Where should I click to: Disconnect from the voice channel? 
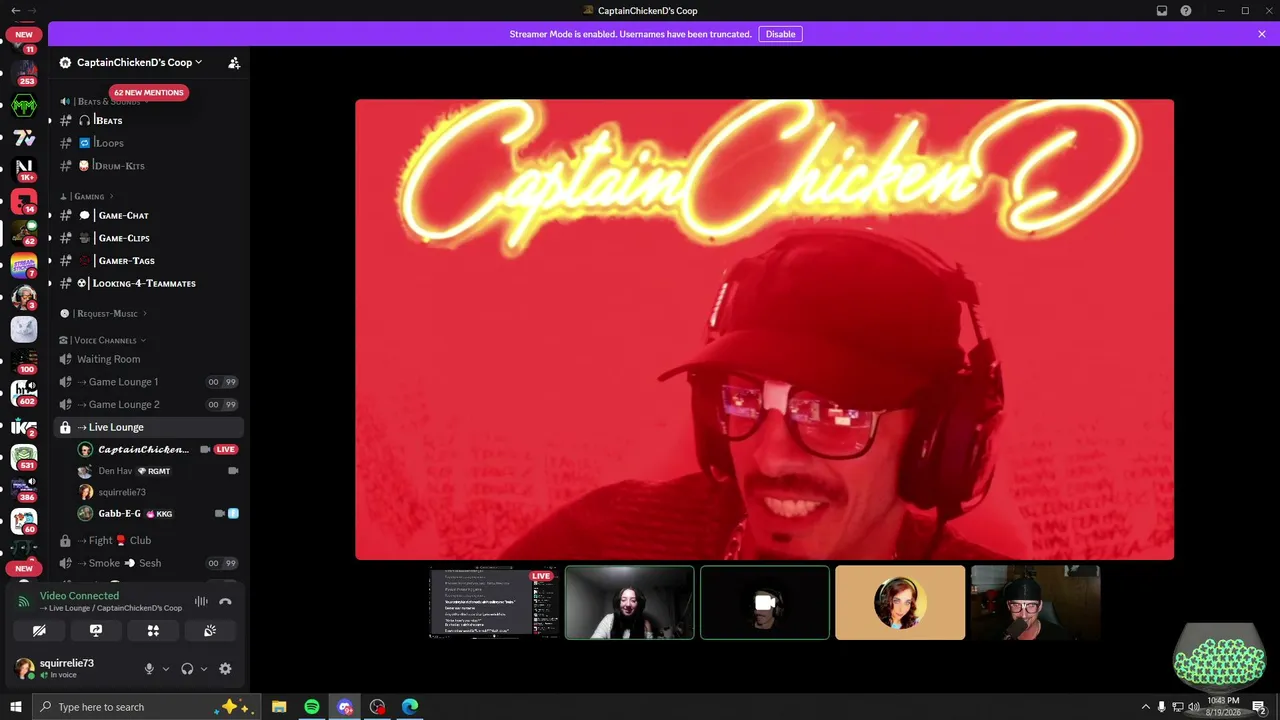point(225,601)
